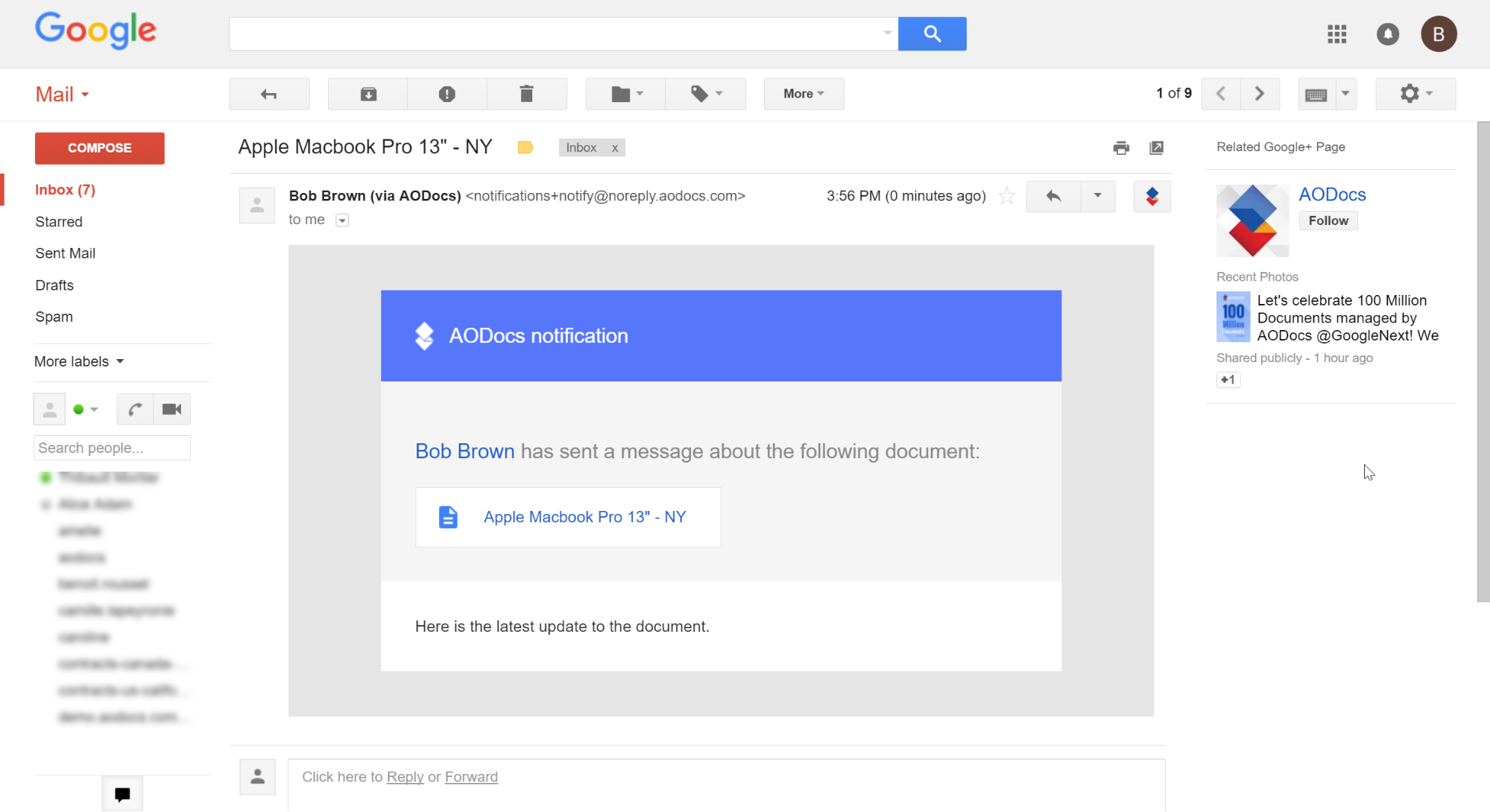The width and height of the screenshot is (1490, 812).
Task: Click the sender's avatar placeholder
Action: pos(257,206)
